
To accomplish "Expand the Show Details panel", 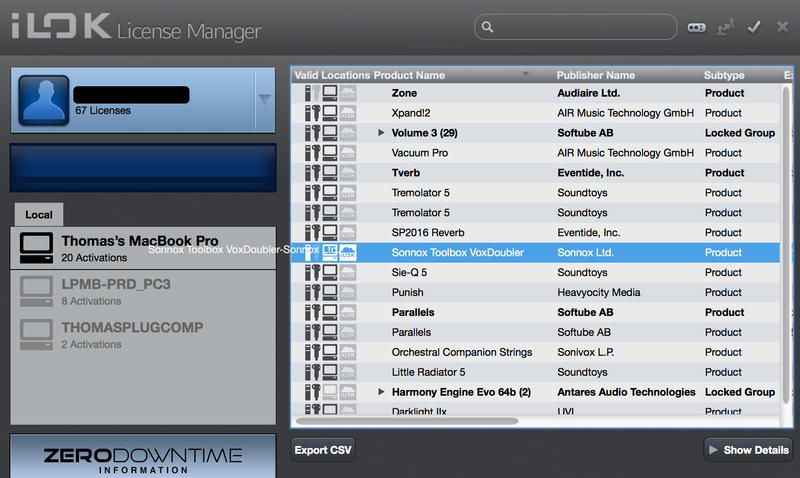I will click(748, 450).
